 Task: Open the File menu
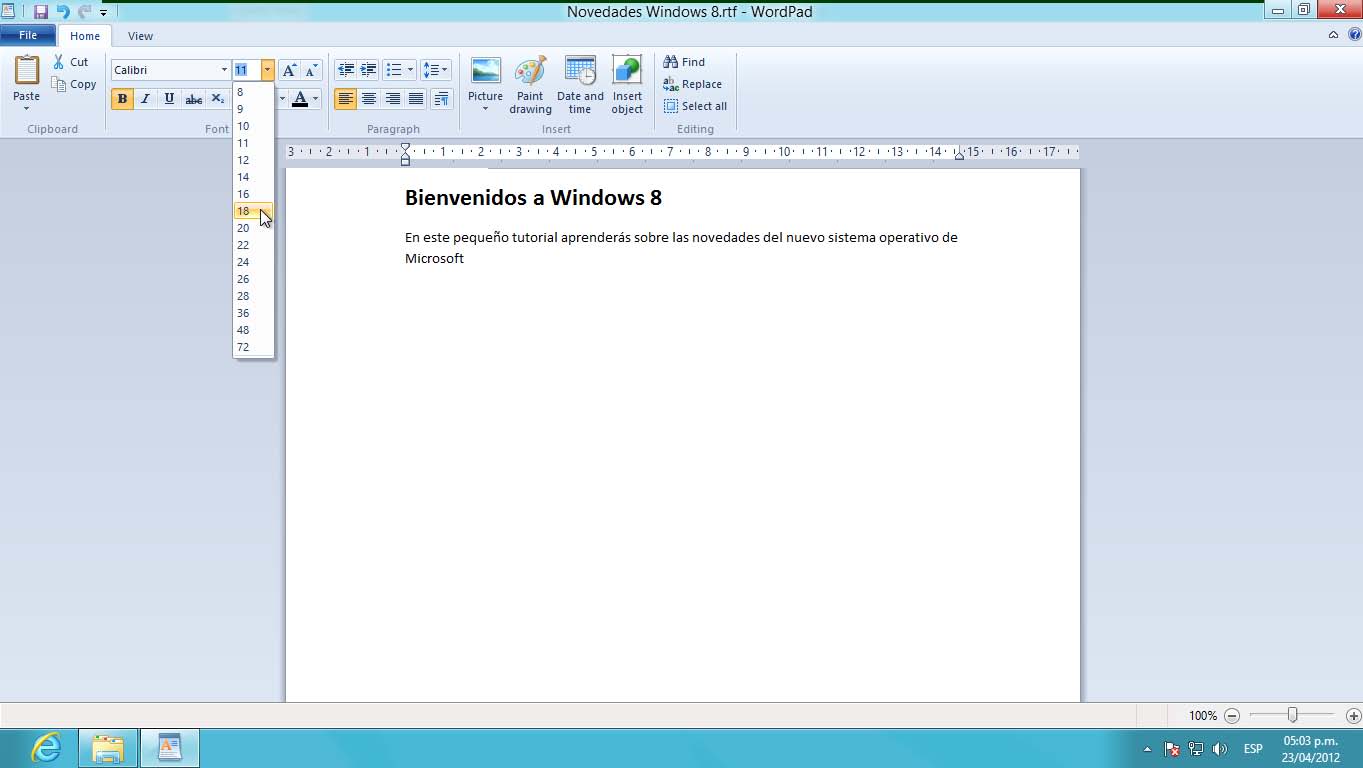[x=28, y=36]
